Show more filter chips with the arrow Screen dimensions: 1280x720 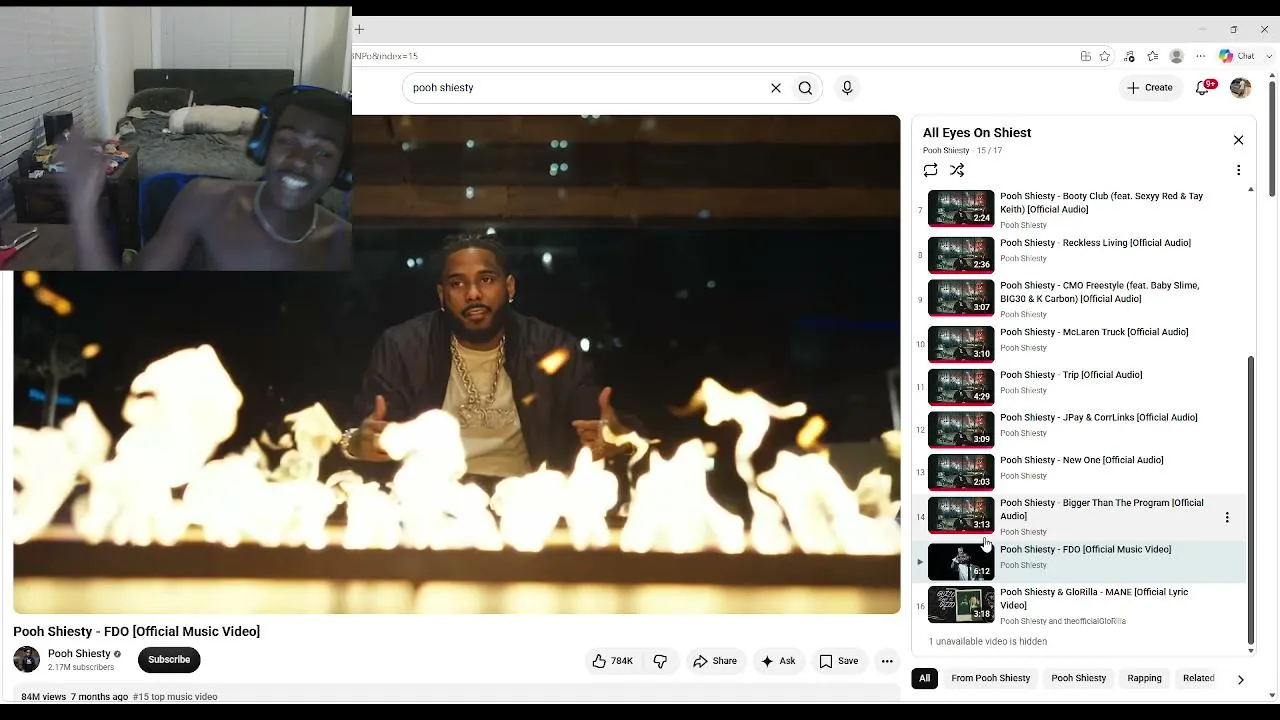(x=1240, y=679)
